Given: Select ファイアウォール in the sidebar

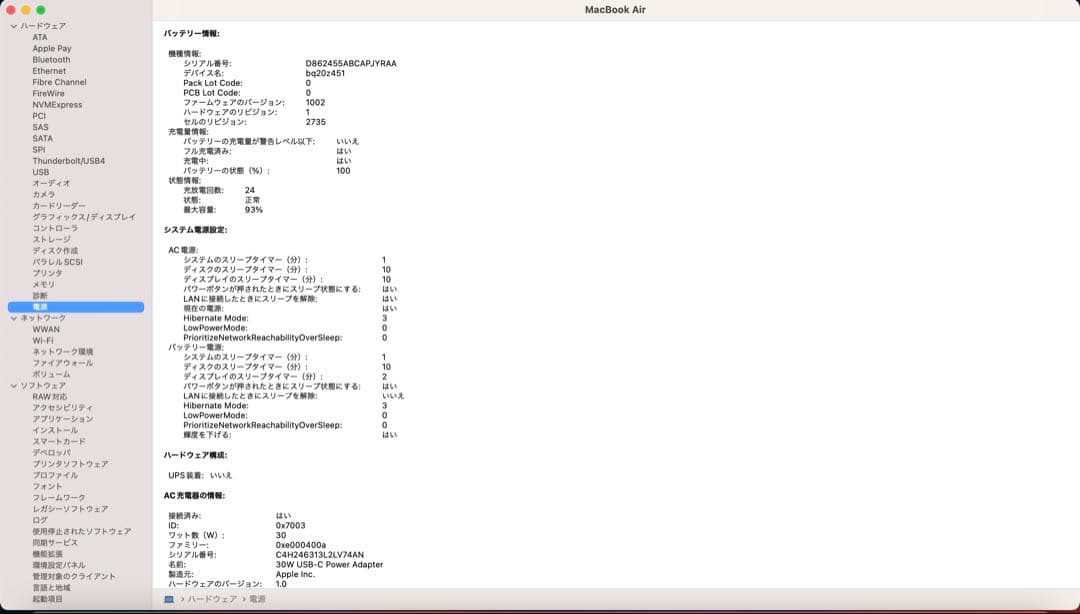Looking at the screenshot, I should pyautogui.click(x=62, y=363).
